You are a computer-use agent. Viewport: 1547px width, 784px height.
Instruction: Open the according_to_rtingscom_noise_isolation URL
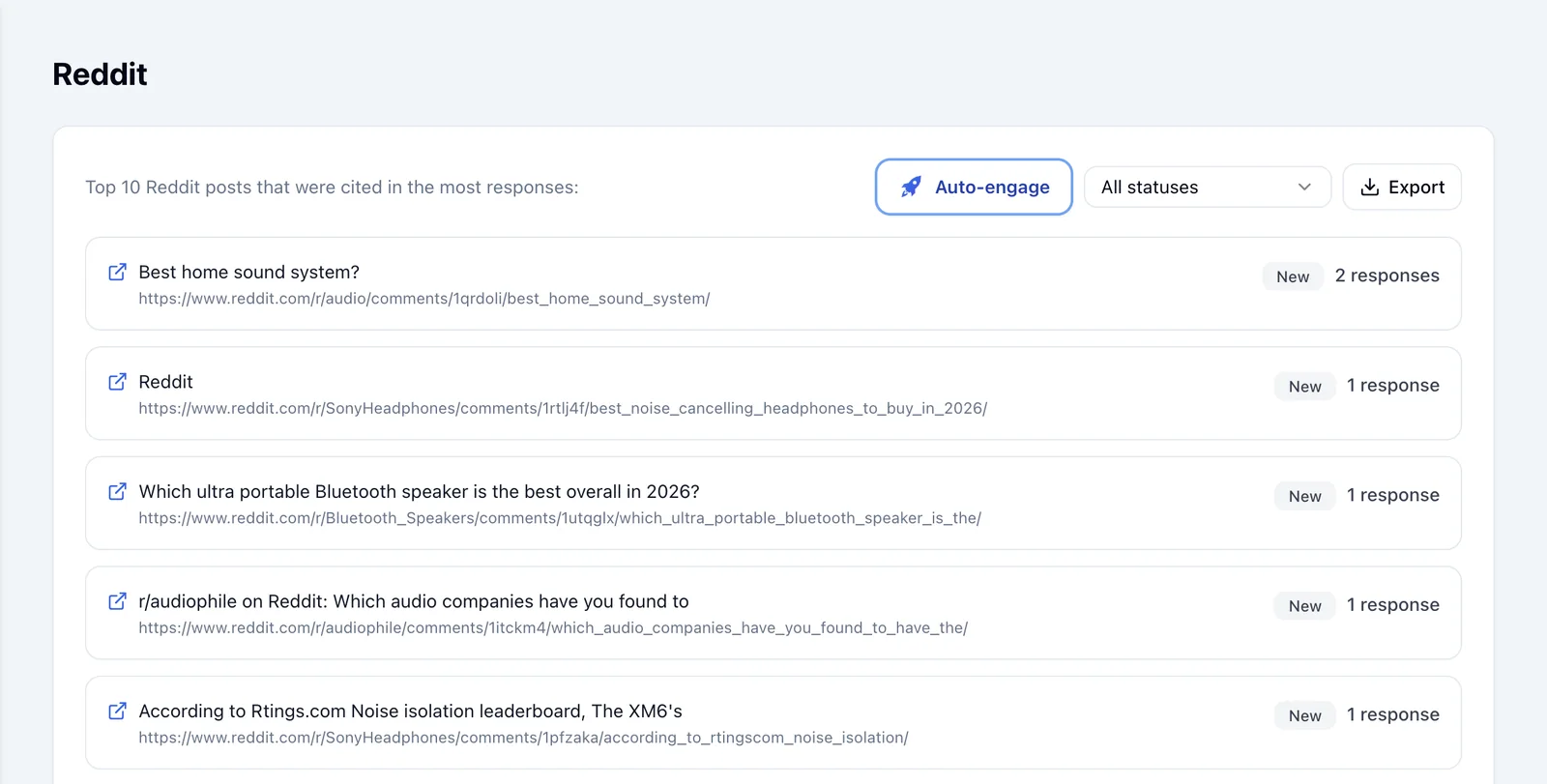coord(523,738)
